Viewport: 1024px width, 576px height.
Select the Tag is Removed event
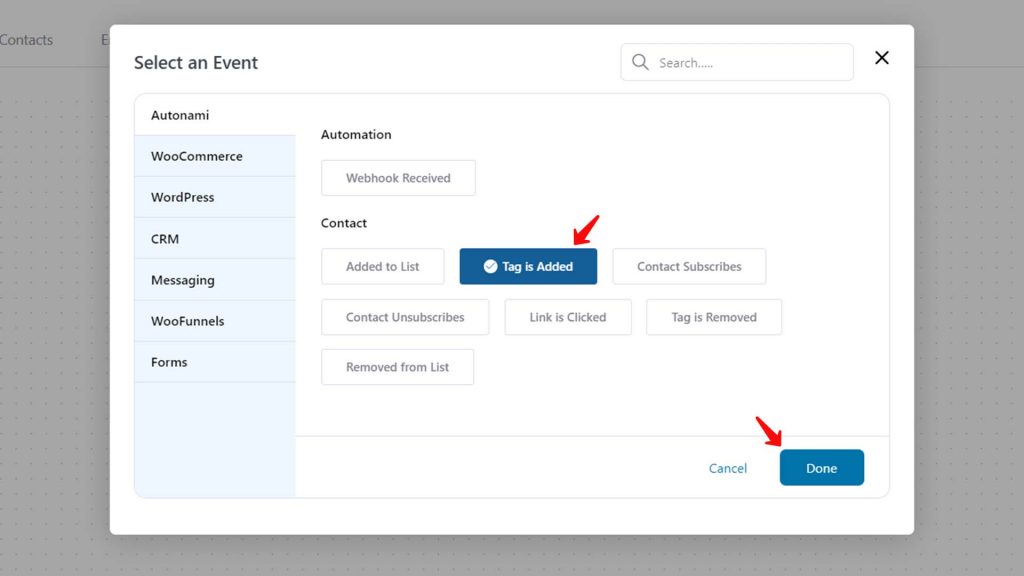point(714,317)
